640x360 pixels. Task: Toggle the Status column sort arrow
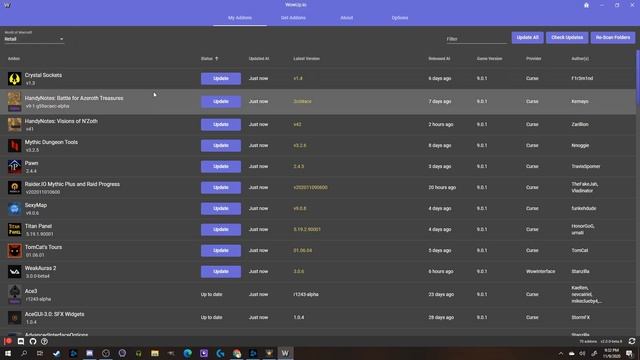tap(217, 59)
